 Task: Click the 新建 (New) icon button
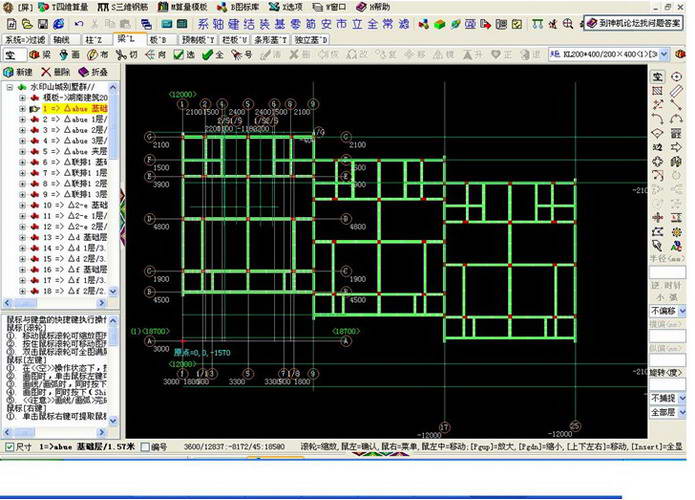pyautogui.click(x=18, y=73)
